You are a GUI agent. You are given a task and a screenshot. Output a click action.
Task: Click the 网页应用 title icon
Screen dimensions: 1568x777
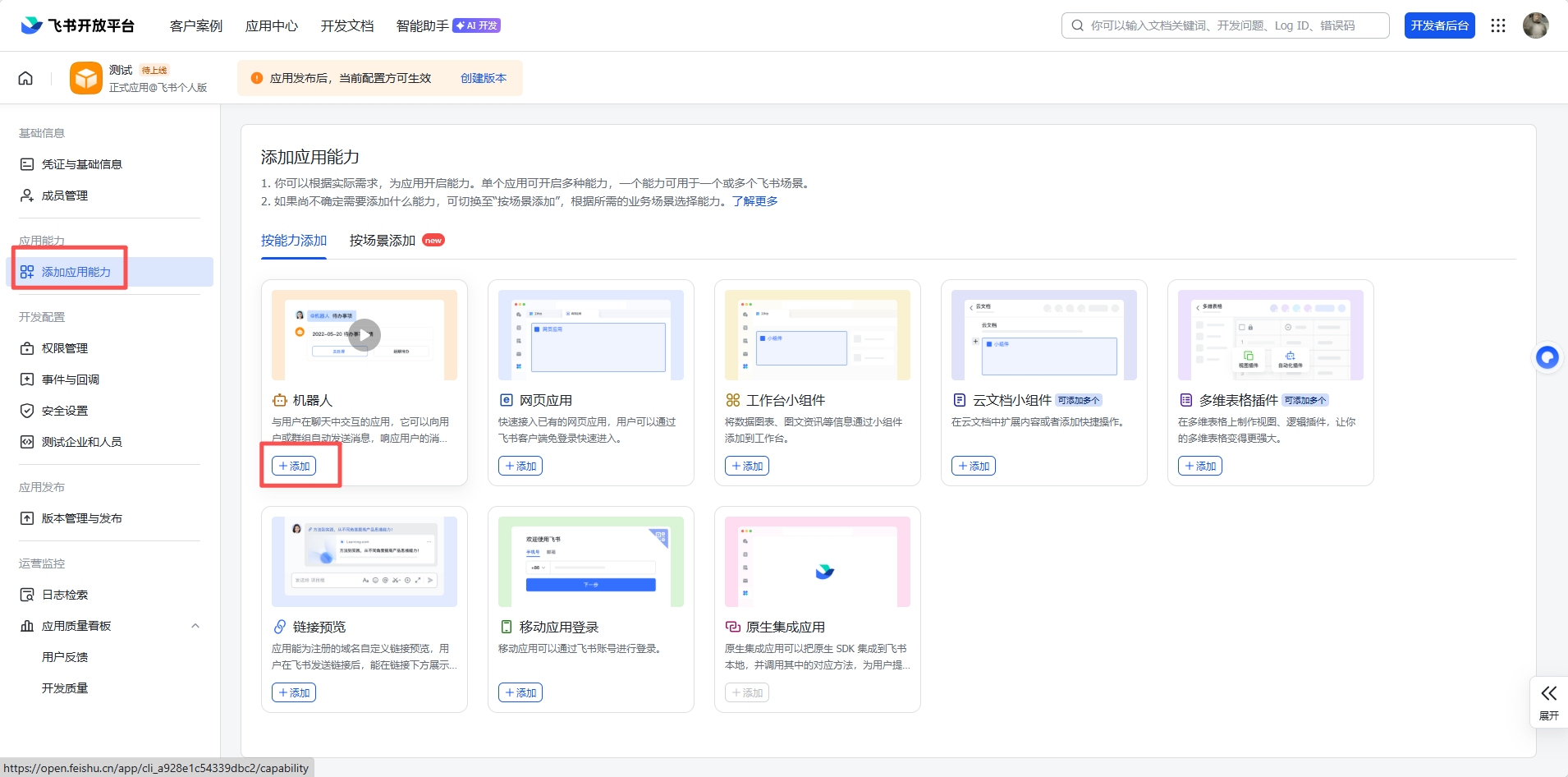coord(507,400)
